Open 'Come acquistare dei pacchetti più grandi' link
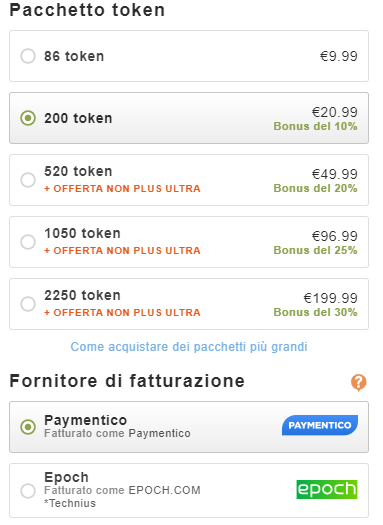The height and width of the screenshot is (525, 383). [x=189, y=347]
